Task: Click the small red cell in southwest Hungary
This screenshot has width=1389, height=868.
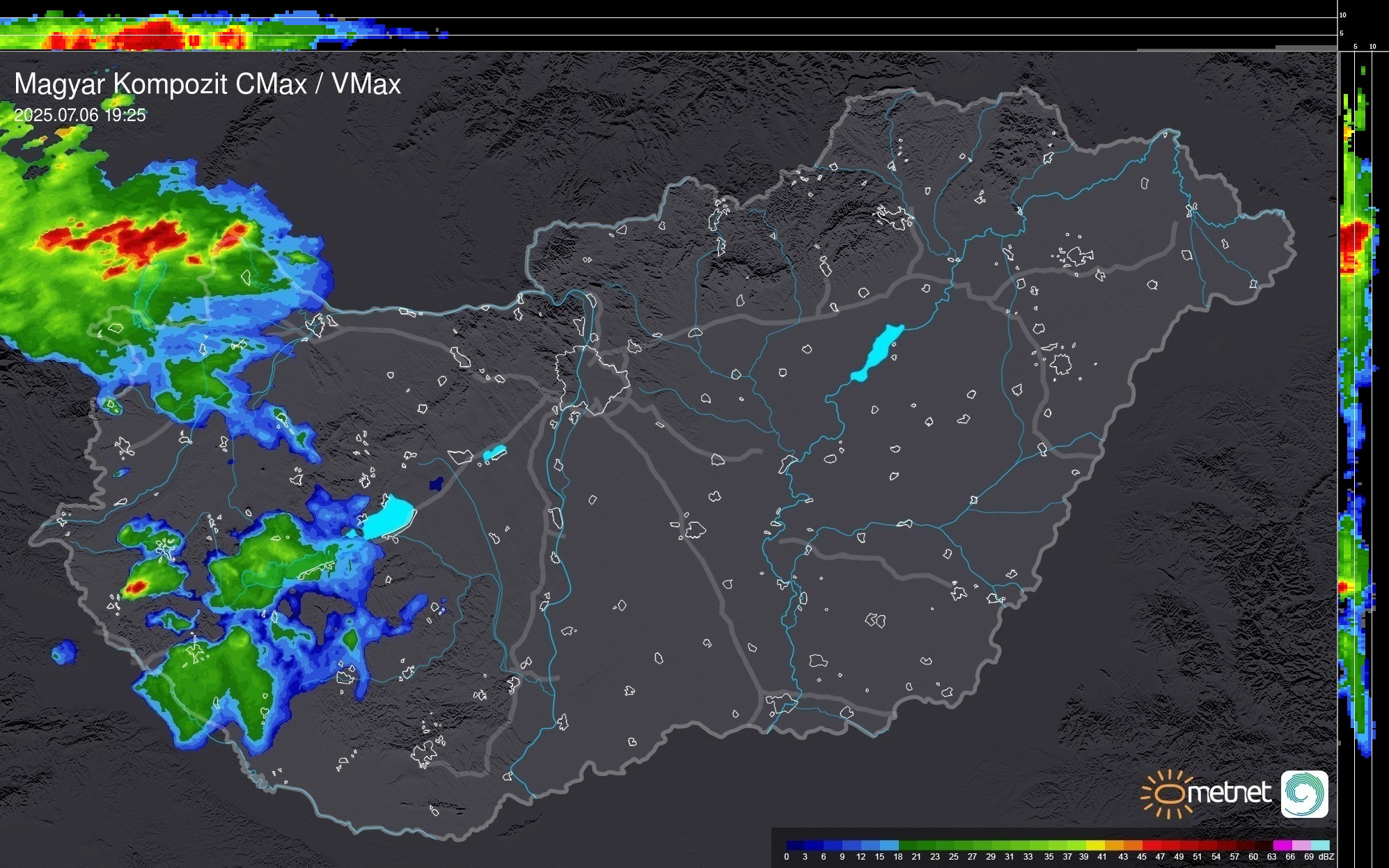Action: point(136,587)
